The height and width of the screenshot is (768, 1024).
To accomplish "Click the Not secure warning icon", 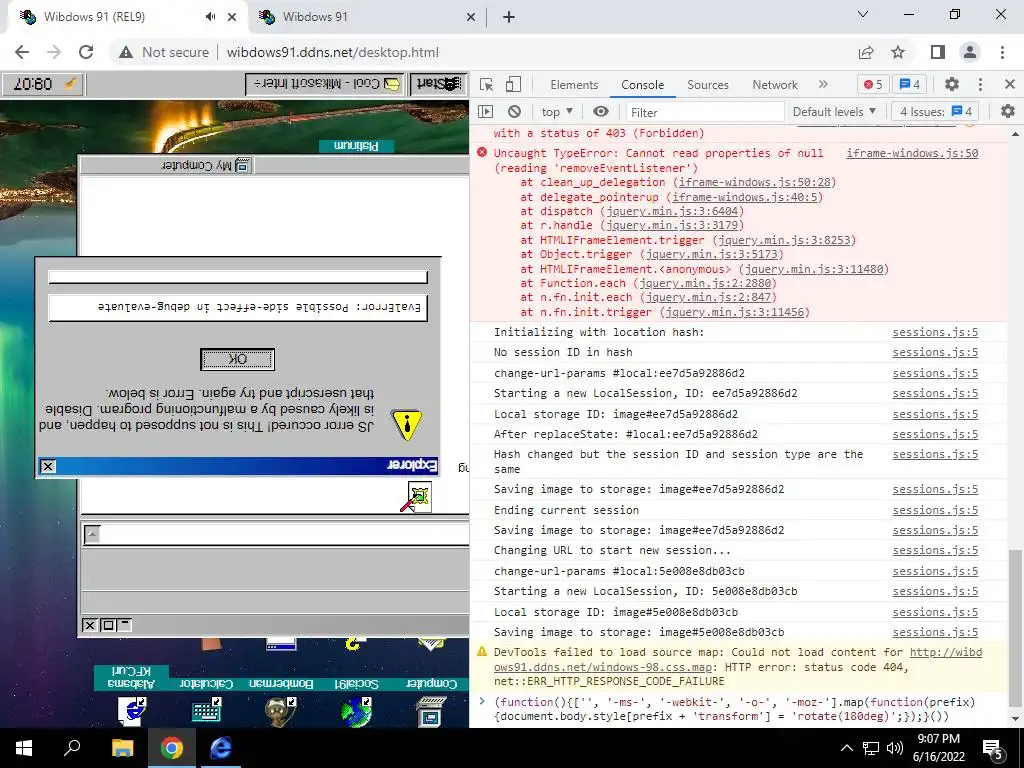I will point(126,52).
